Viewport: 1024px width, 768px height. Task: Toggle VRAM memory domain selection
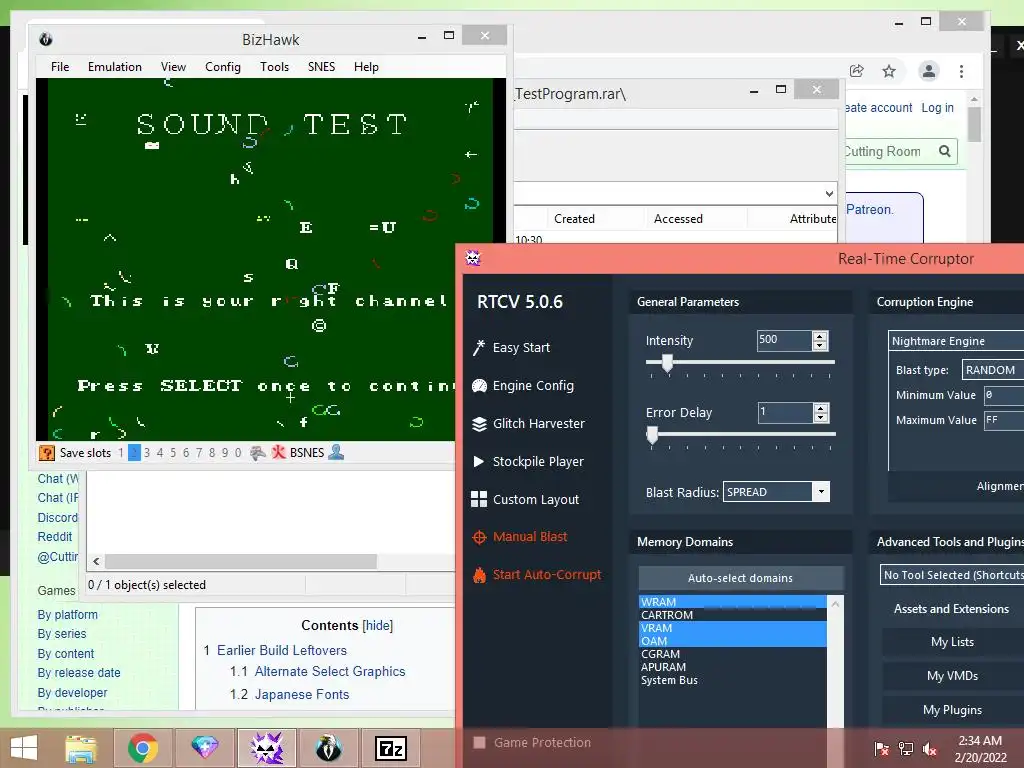coord(732,628)
